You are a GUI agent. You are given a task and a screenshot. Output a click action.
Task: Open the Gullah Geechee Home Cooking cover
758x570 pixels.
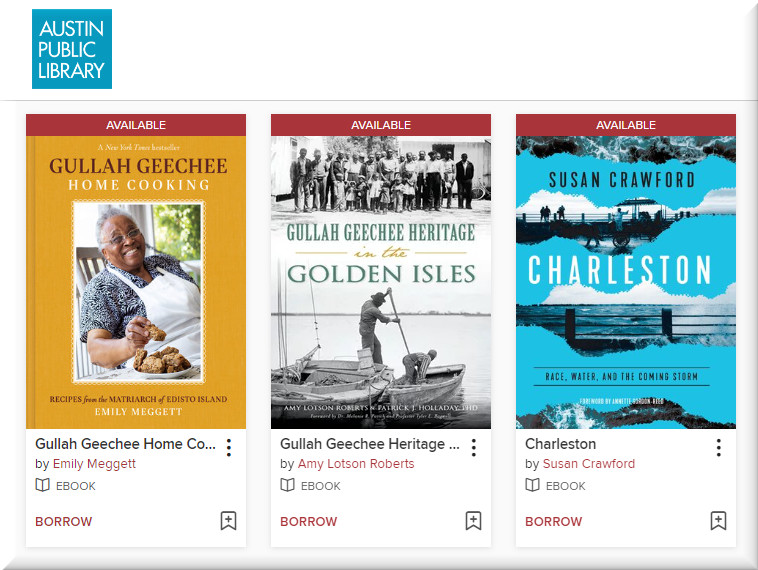click(136, 282)
